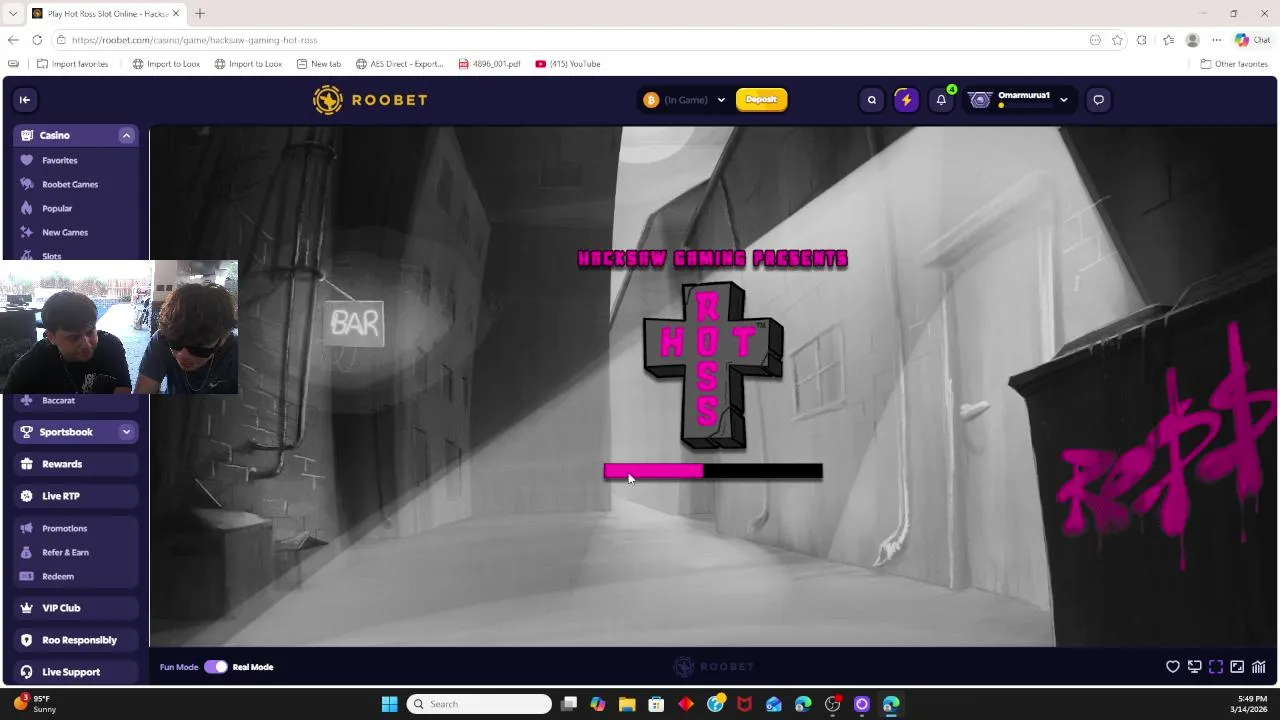
Task: Open the Import favorites bookmark
Action: 72,64
